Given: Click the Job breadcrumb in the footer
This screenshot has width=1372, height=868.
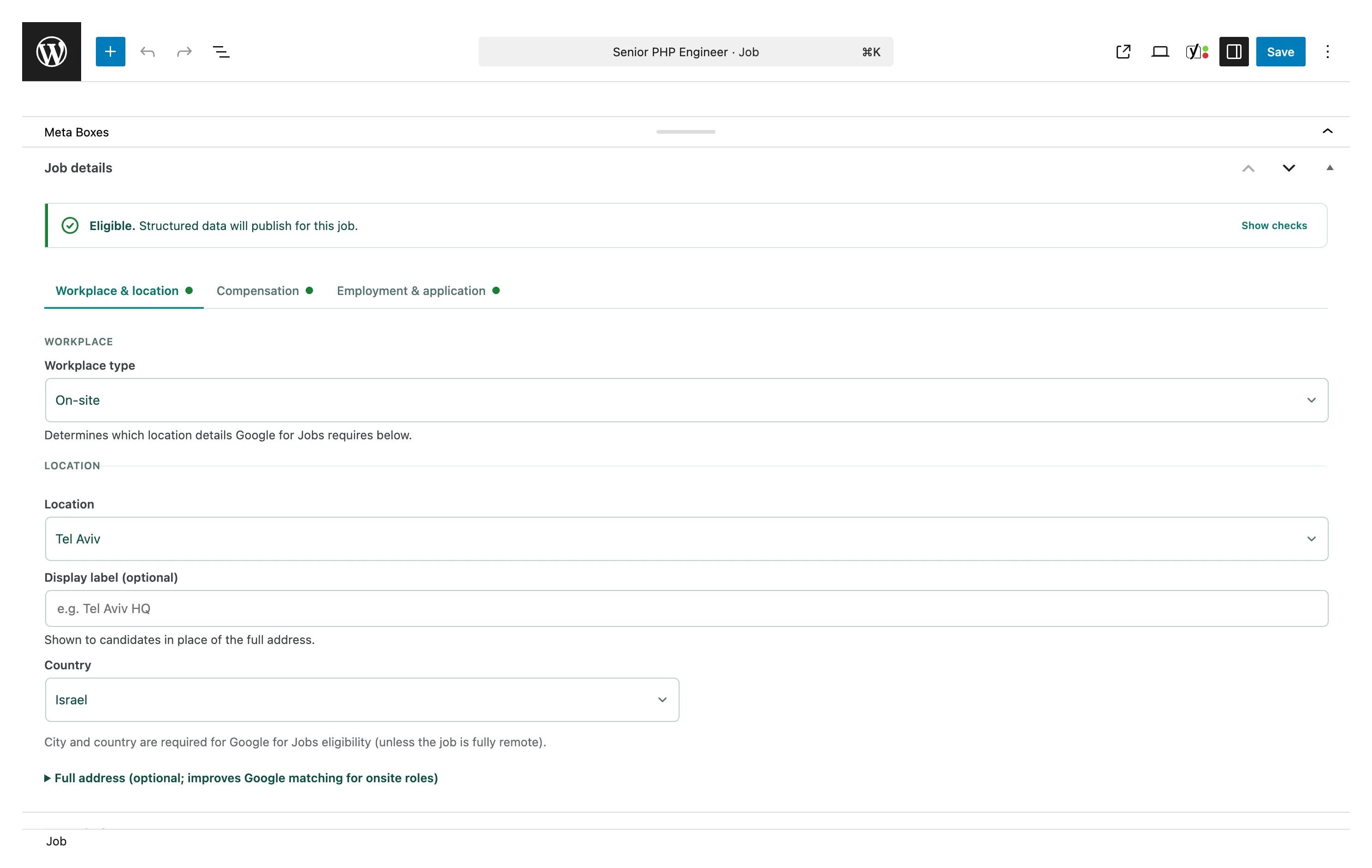Looking at the screenshot, I should pyautogui.click(x=56, y=841).
